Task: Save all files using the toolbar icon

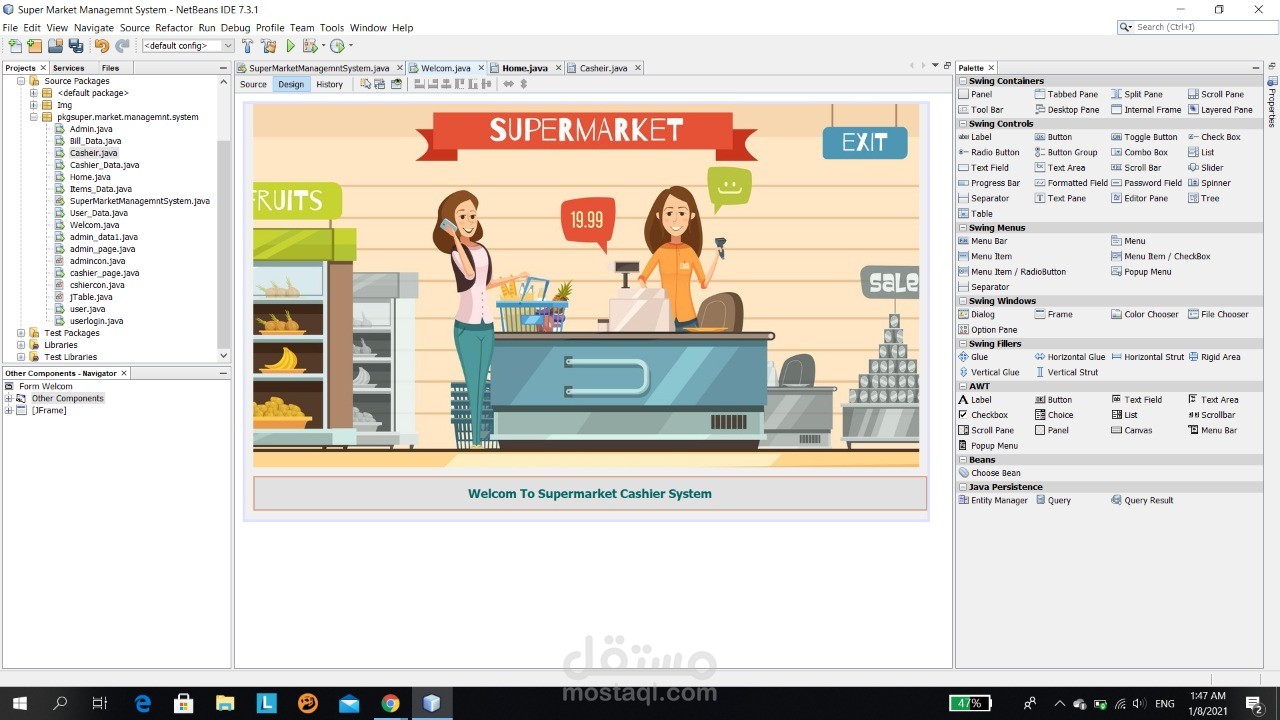Action: [x=76, y=46]
